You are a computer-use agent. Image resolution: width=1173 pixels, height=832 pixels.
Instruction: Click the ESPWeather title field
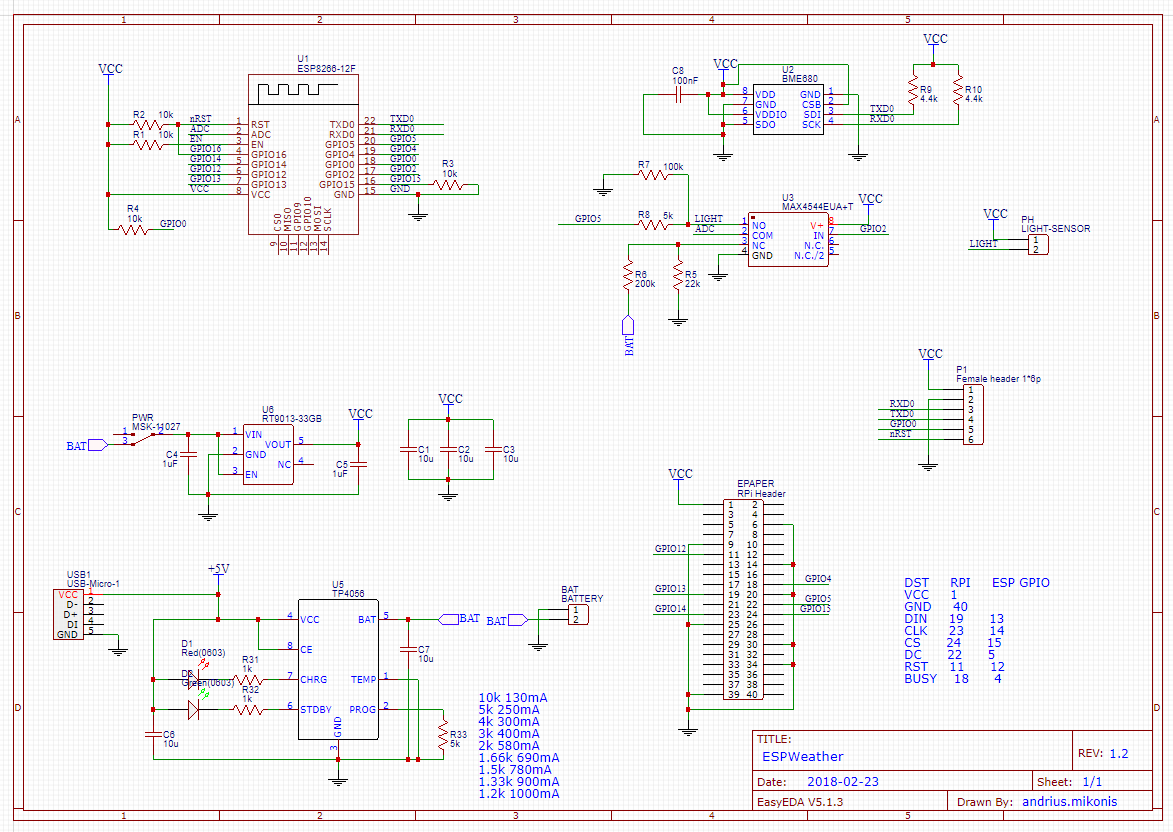pyautogui.click(x=803, y=756)
